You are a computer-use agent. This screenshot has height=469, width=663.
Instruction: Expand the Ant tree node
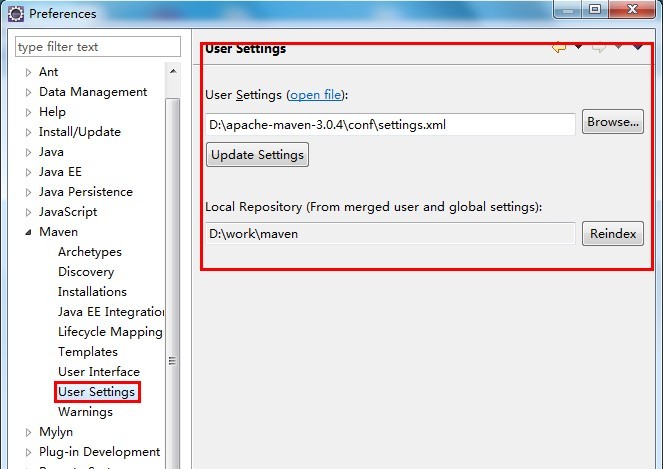pyautogui.click(x=28, y=72)
